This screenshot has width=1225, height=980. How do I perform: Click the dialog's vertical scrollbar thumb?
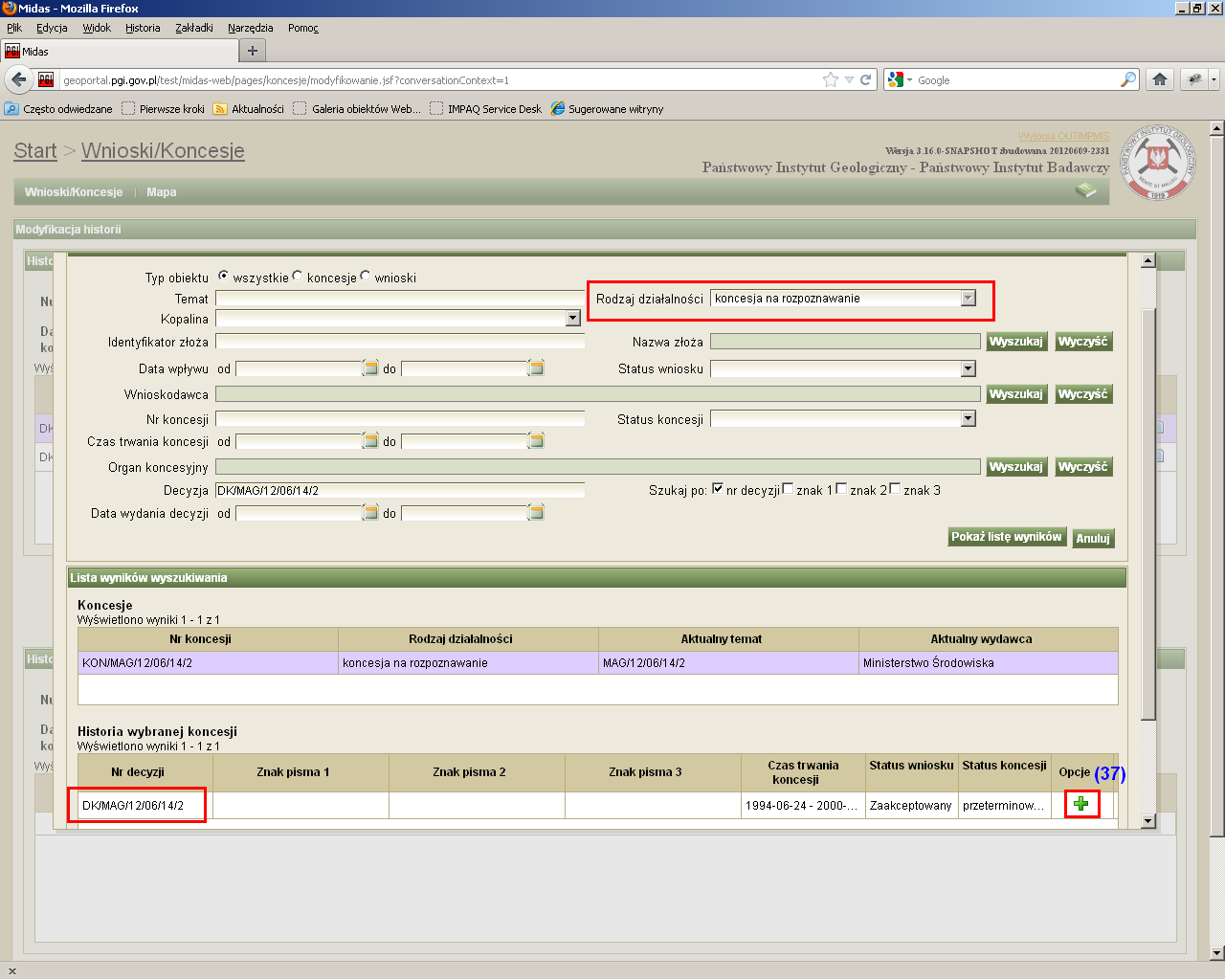coord(1148,514)
